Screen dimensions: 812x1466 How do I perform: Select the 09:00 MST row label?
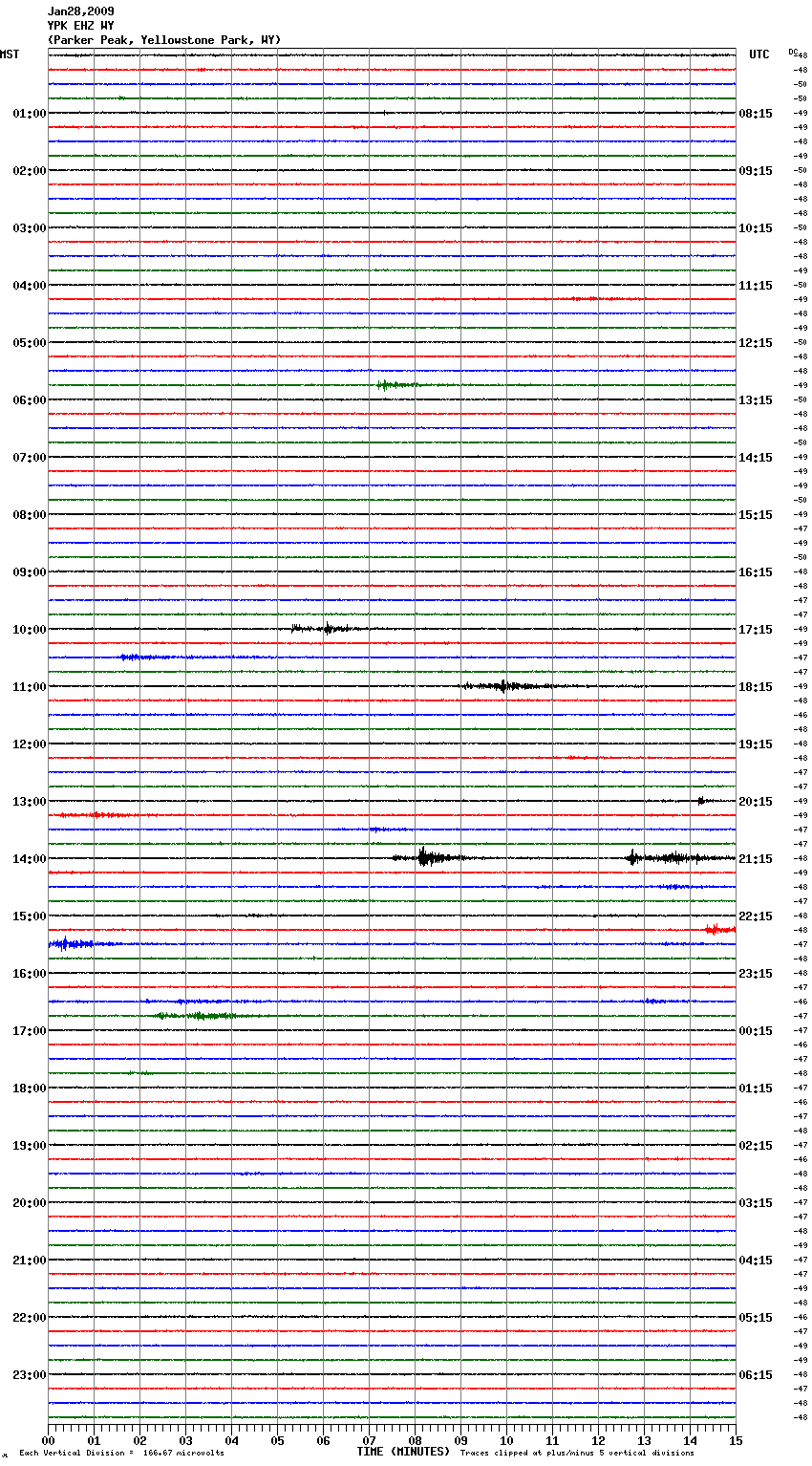coord(30,572)
